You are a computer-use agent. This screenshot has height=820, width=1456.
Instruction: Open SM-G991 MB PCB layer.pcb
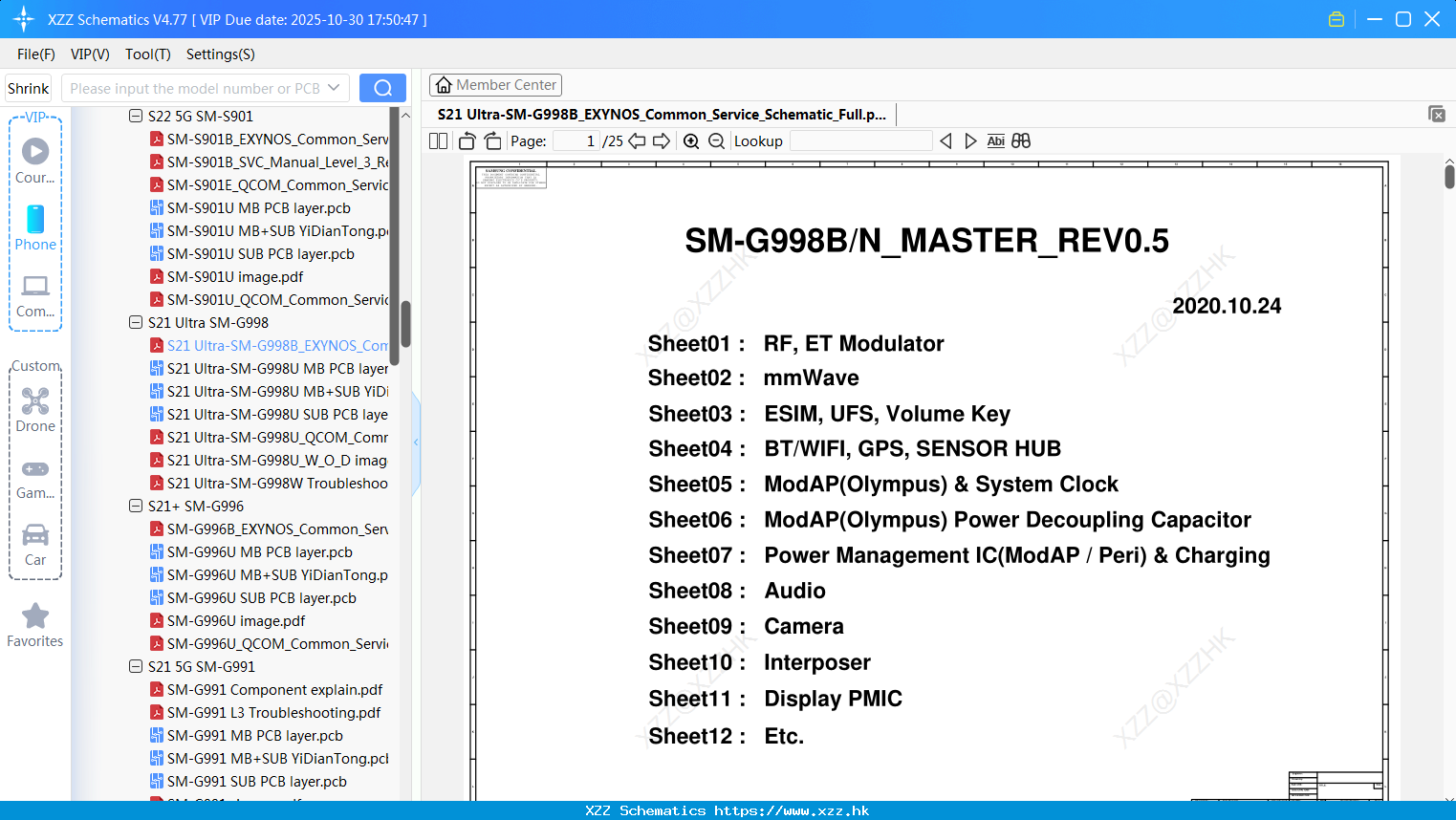(x=247, y=735)
